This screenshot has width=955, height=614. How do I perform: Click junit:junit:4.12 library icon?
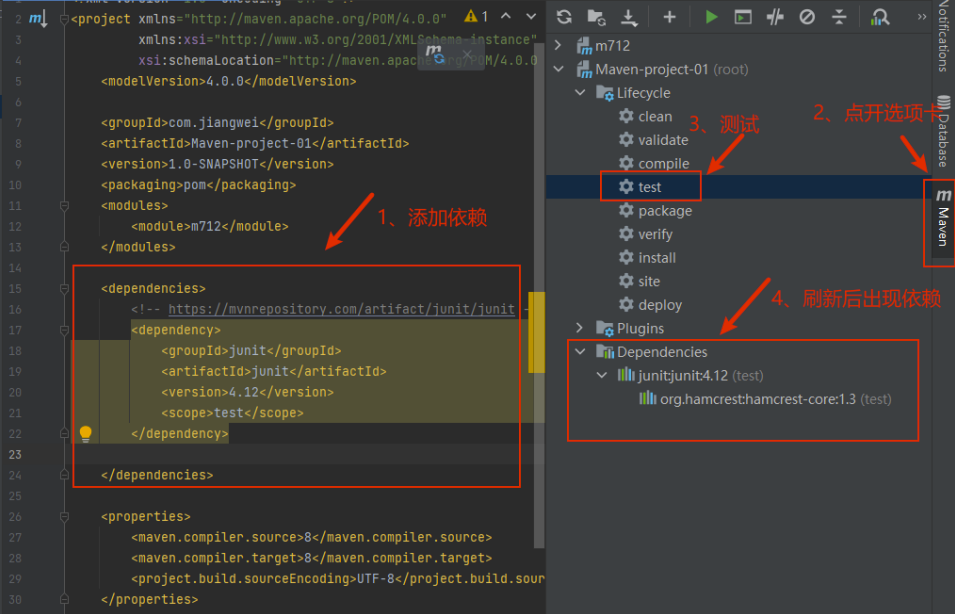(626, 375)
